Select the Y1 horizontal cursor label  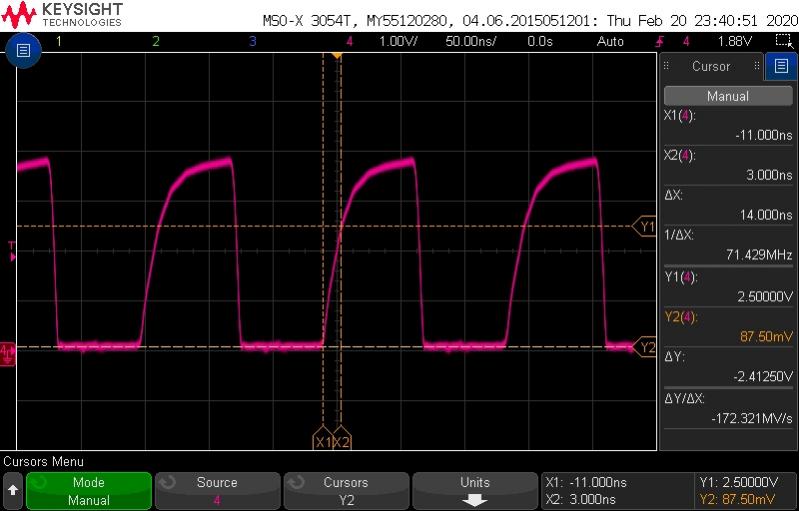pyautogui.click(x=646, y=227)
